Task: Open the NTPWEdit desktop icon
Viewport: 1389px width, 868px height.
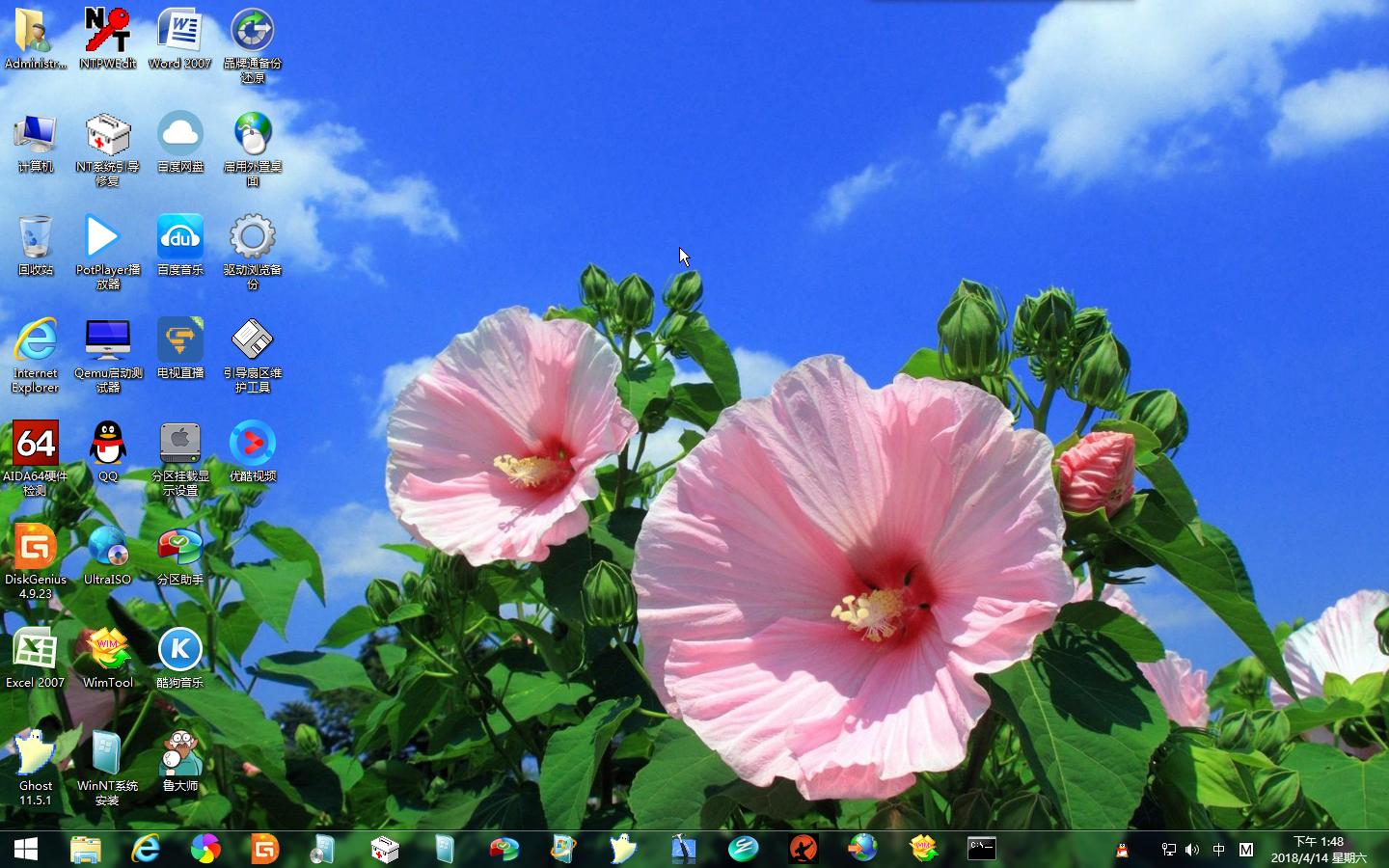Action: click(108, 39)
